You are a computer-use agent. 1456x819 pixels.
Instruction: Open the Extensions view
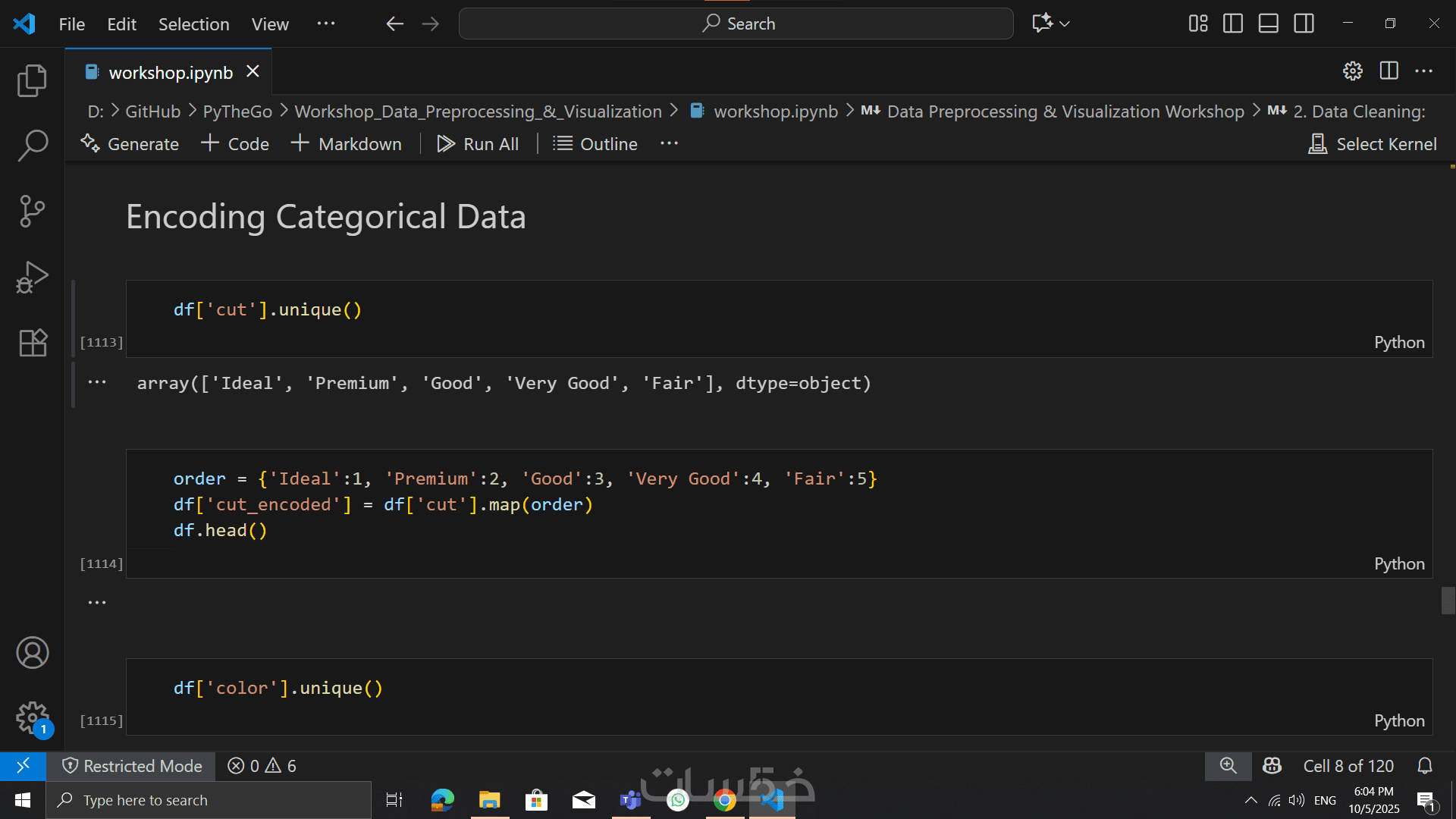pos(32,343)
